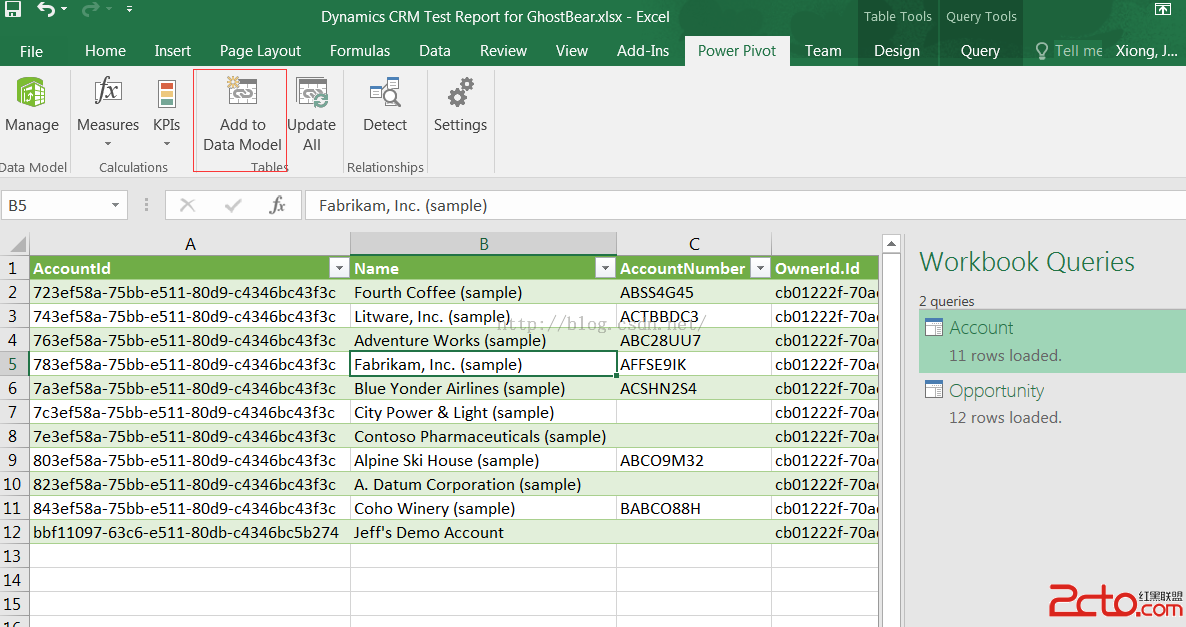The image size is (1186, 627).
Task: Open the AccountNumber column filter dropdown
Action: pyautogui.click(x=760, y=268)
